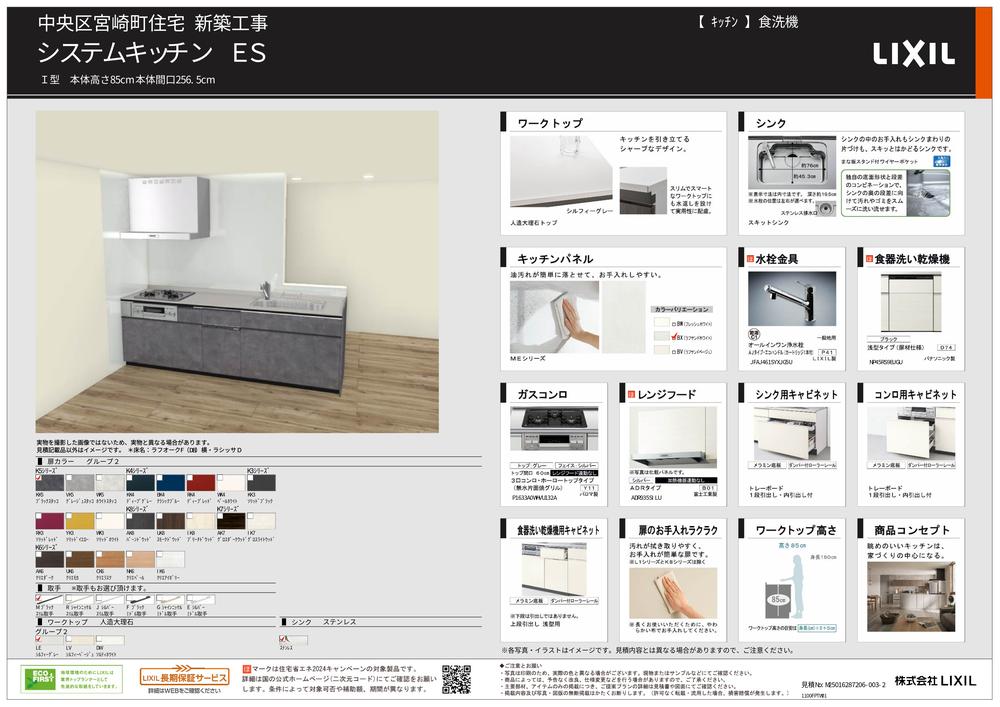
Task: Click orange energy mark beside レンジフード
Action: (631, 395)
